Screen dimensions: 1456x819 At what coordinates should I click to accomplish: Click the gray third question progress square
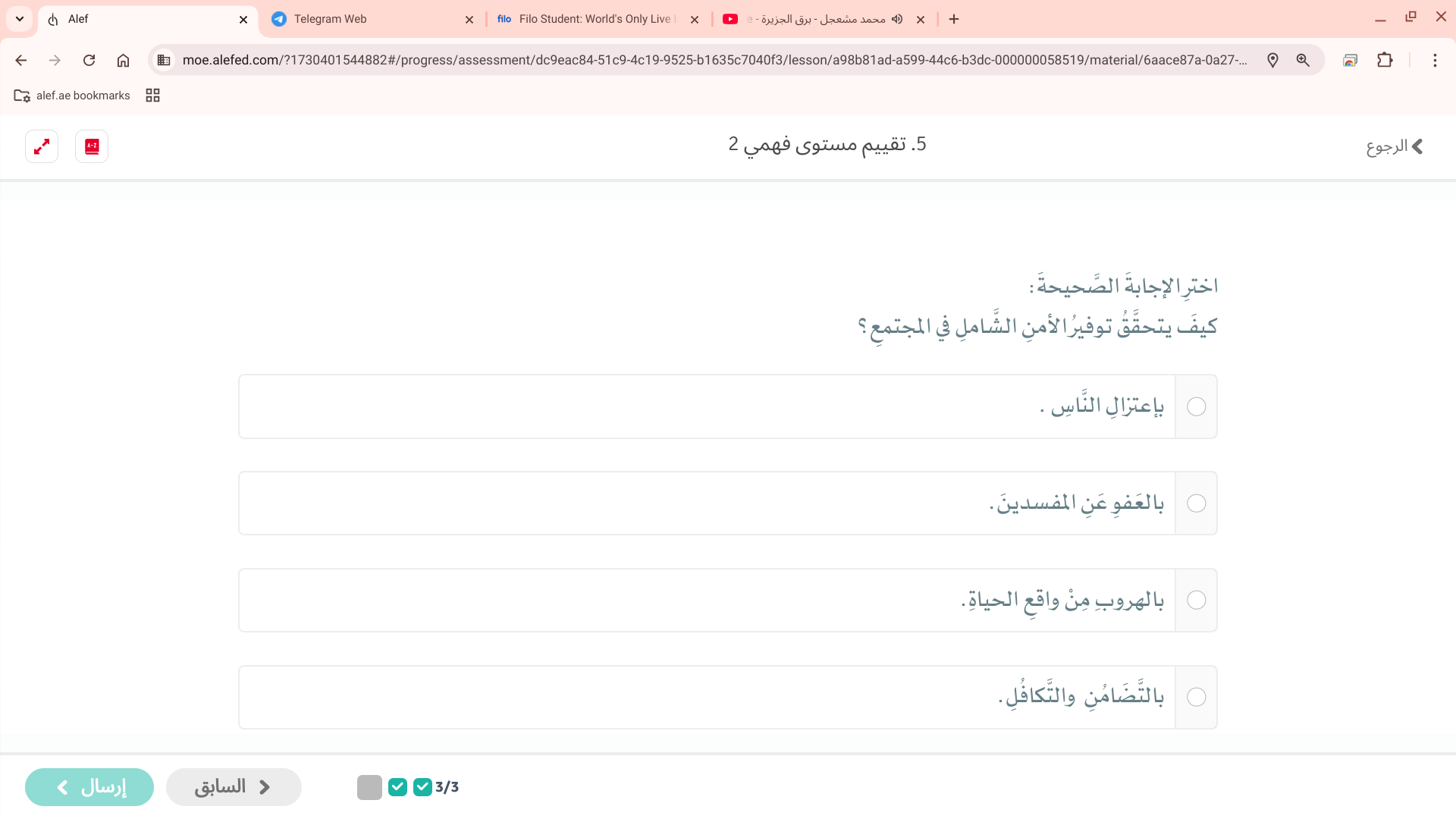(x=369, y=787)
